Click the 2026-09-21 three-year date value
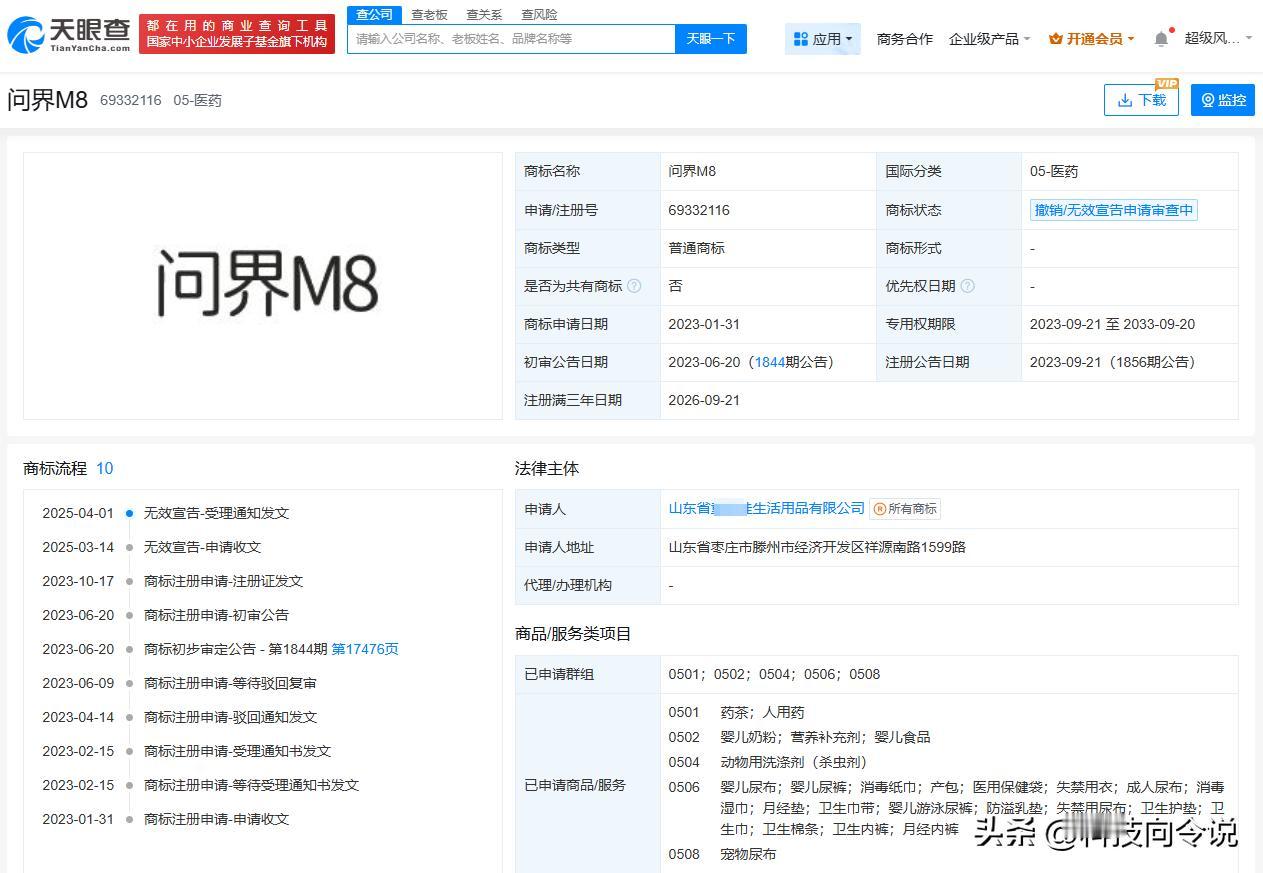This screenshot has width=1263, height=873. coord(704,400)
